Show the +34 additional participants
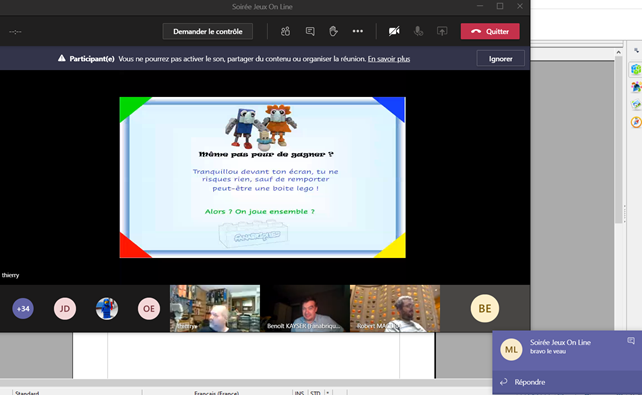Image resolution: width=642 pixels, height=395 pixels. (23, 309)
